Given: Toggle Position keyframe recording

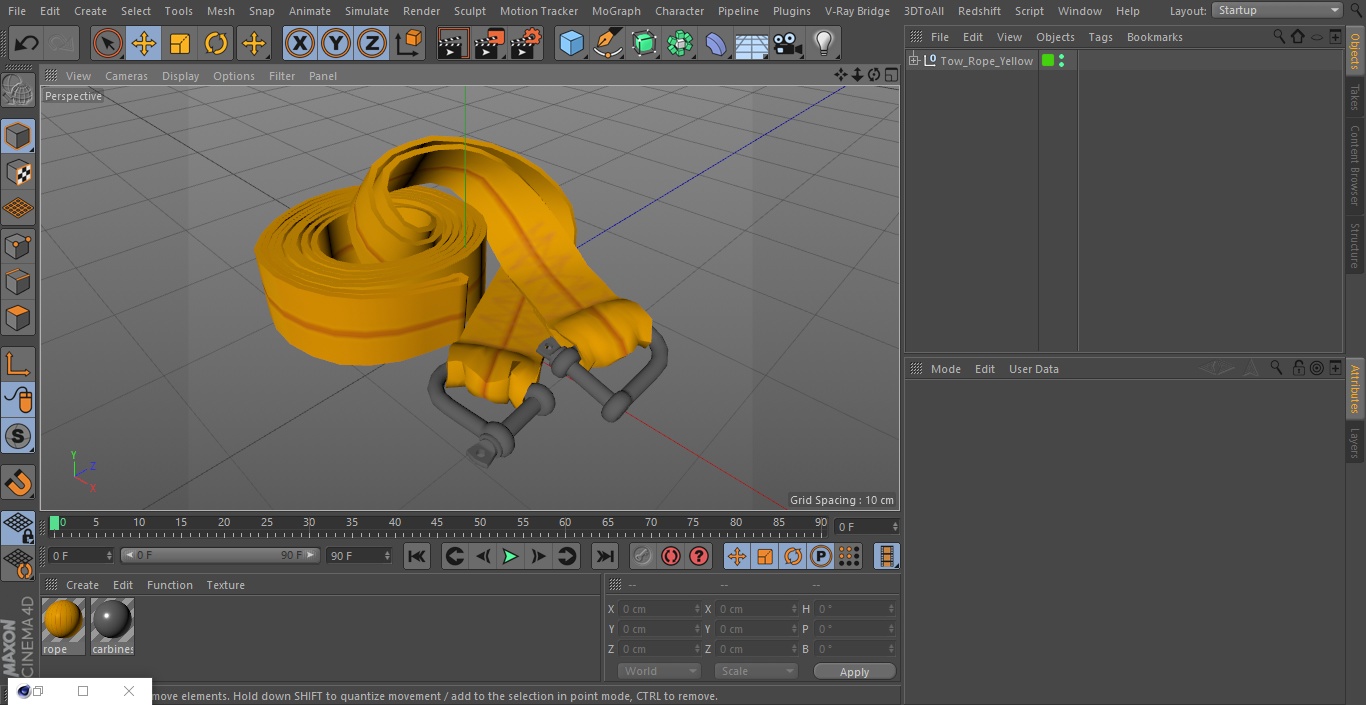Looking at the screenshot, I should pos(737,556).
